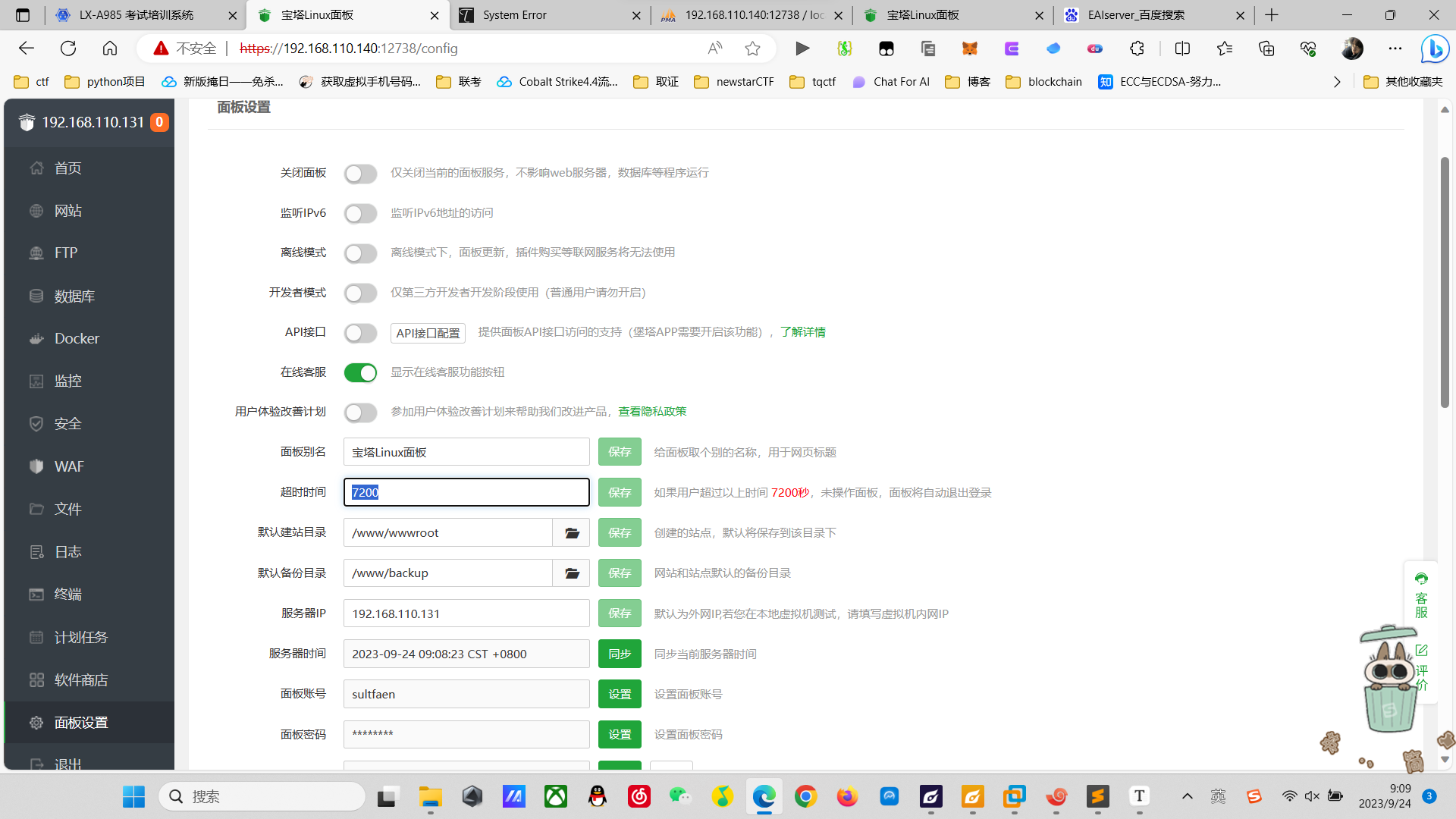Viewport: 1456px width, 819px height.
Task: Expand the bookmarks overflow chevron
Action: point(1337,82)
